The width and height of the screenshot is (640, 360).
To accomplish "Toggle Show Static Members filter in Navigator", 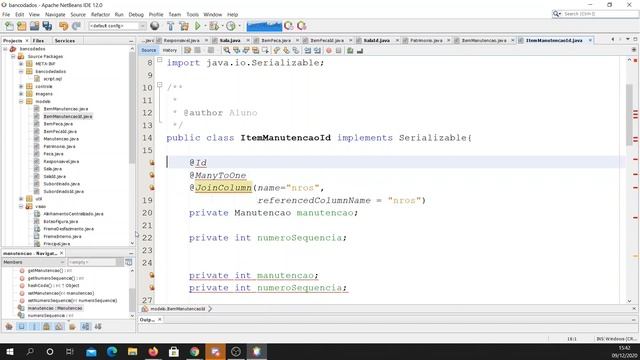I will [x=34, y=327].
